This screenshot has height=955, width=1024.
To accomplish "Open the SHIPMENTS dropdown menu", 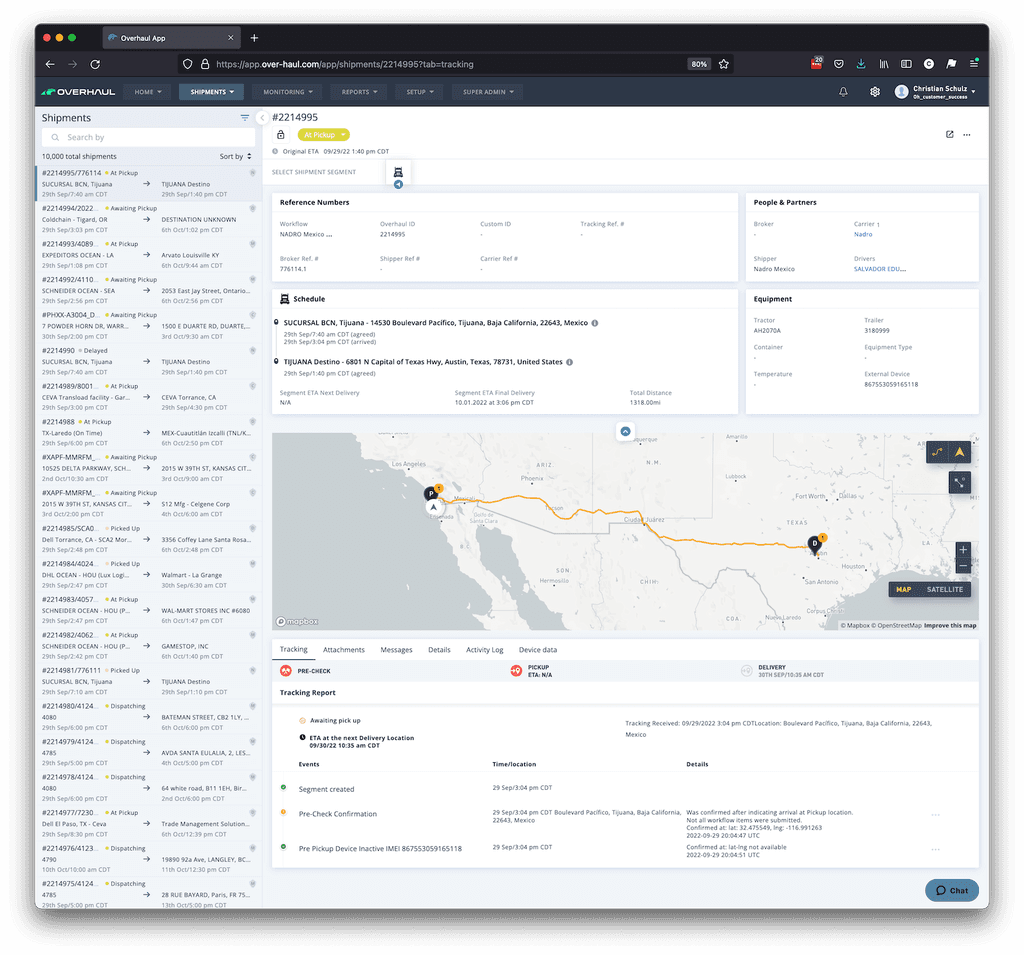I will click(212, 92).
